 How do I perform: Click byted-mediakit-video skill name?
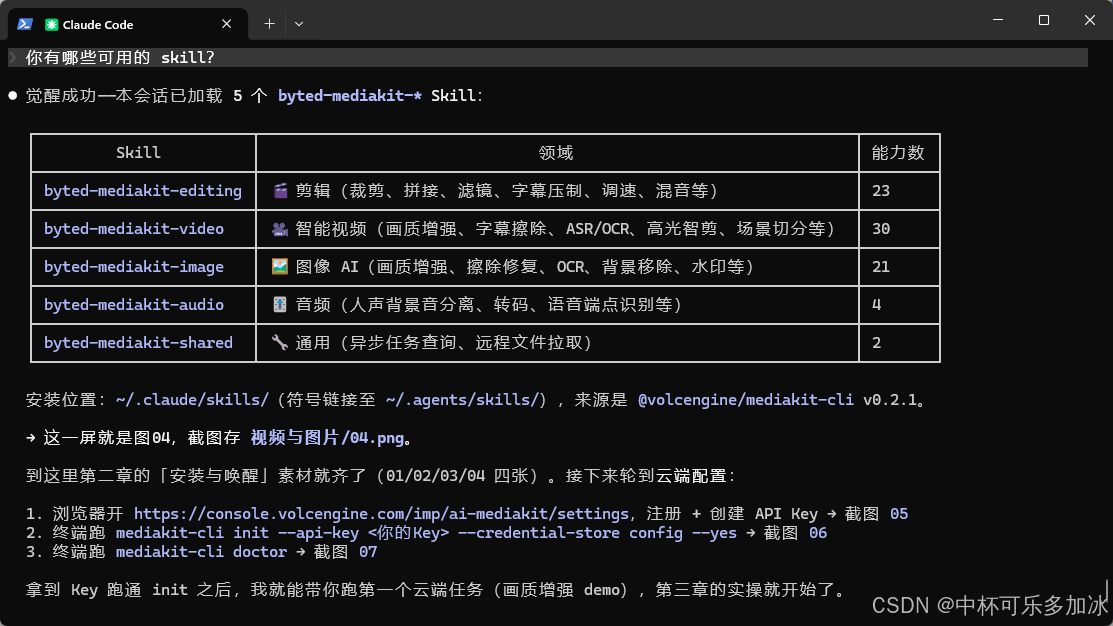[x=133, y=229]
